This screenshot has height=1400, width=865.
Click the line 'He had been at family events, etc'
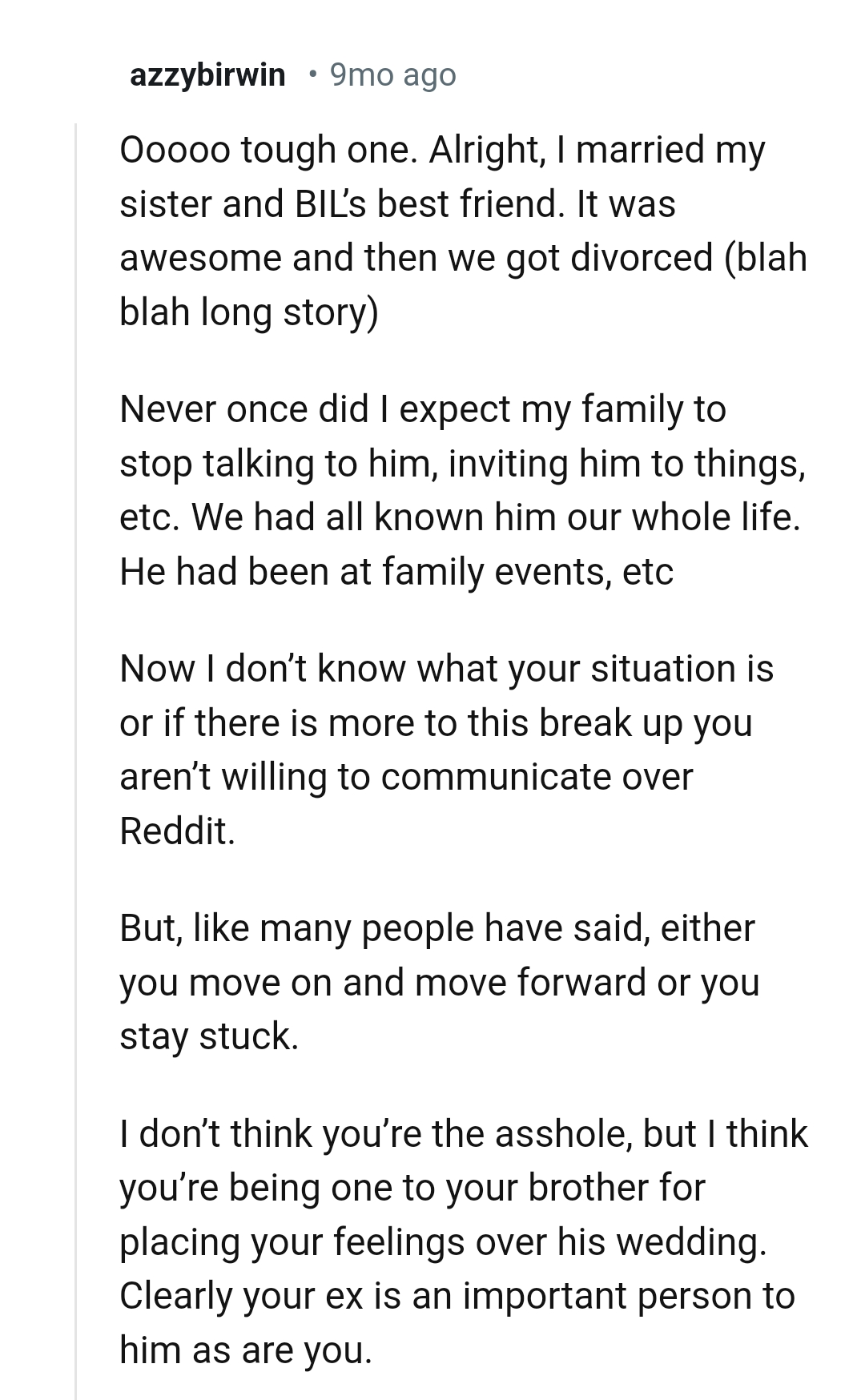[396, 571]
